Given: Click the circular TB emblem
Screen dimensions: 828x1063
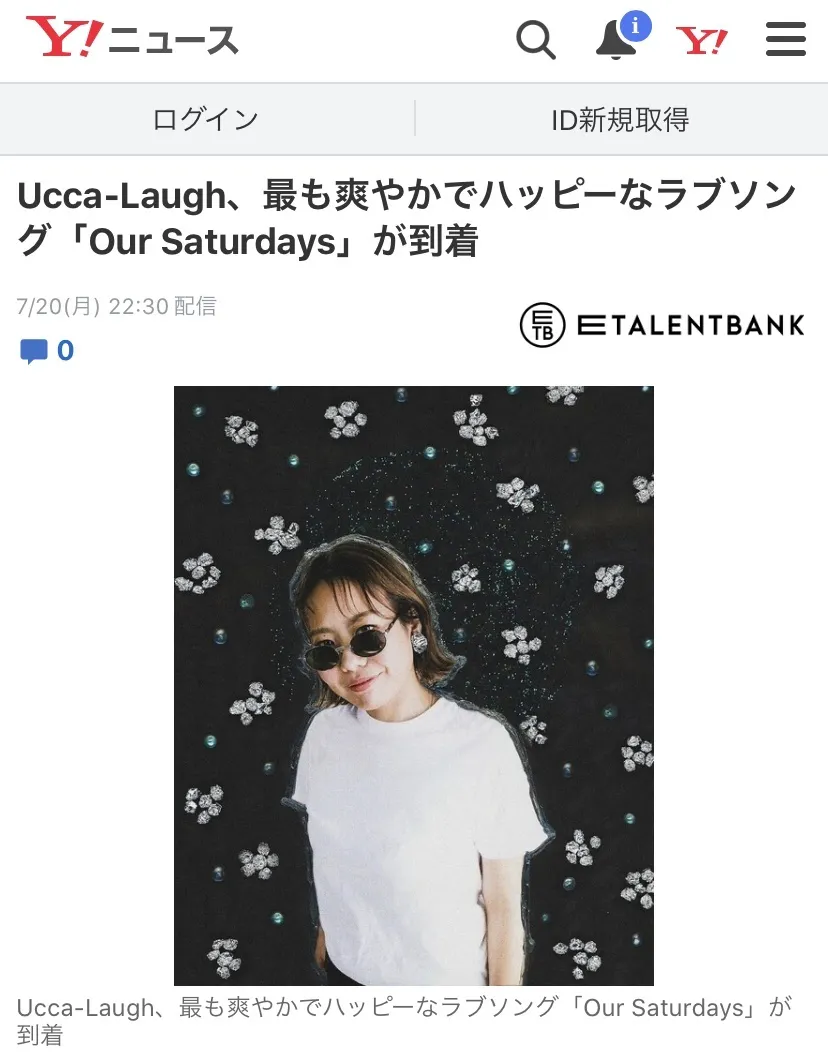Looking at the screenshot, I should point(542,325).
